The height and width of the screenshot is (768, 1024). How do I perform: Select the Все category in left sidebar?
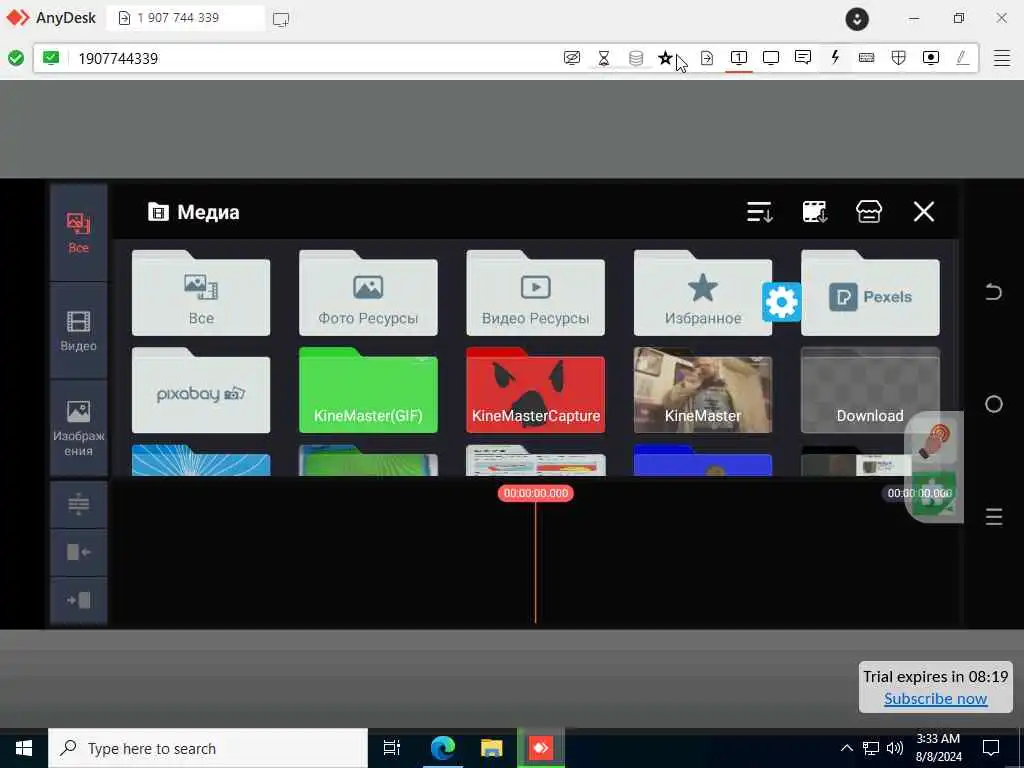pyautogui.click(x=78, y=232)
